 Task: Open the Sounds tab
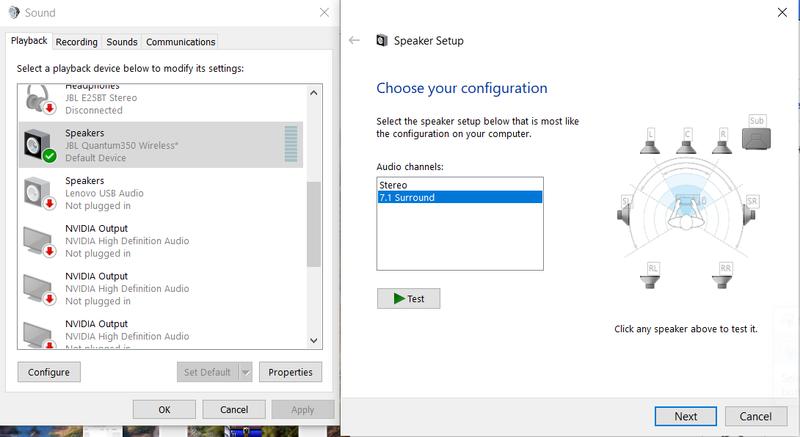tap(121, 42)
